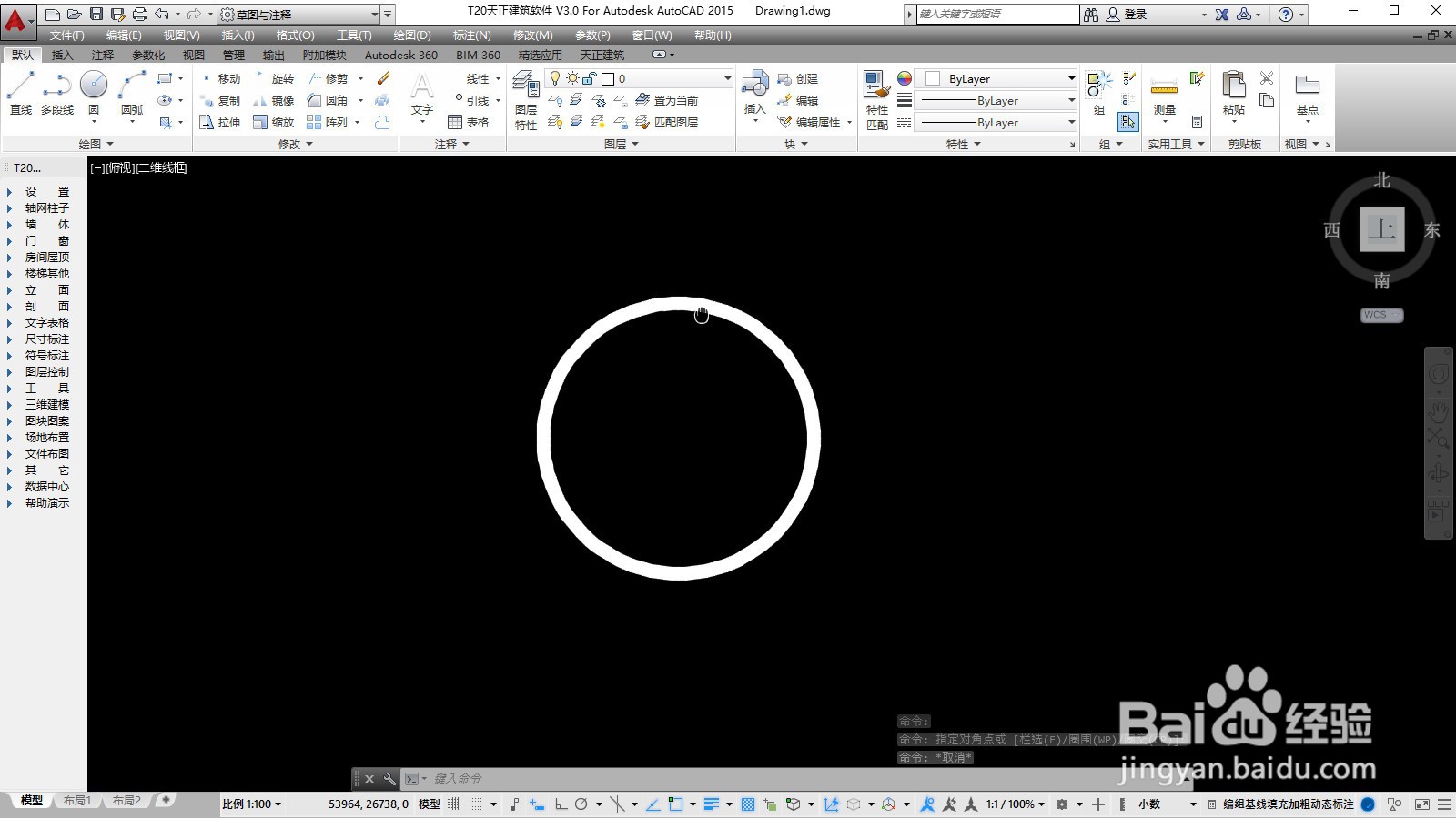Open the ByLayer color dropdown
The width and height of the screenshot is (1456, 819).
(997, 78)
